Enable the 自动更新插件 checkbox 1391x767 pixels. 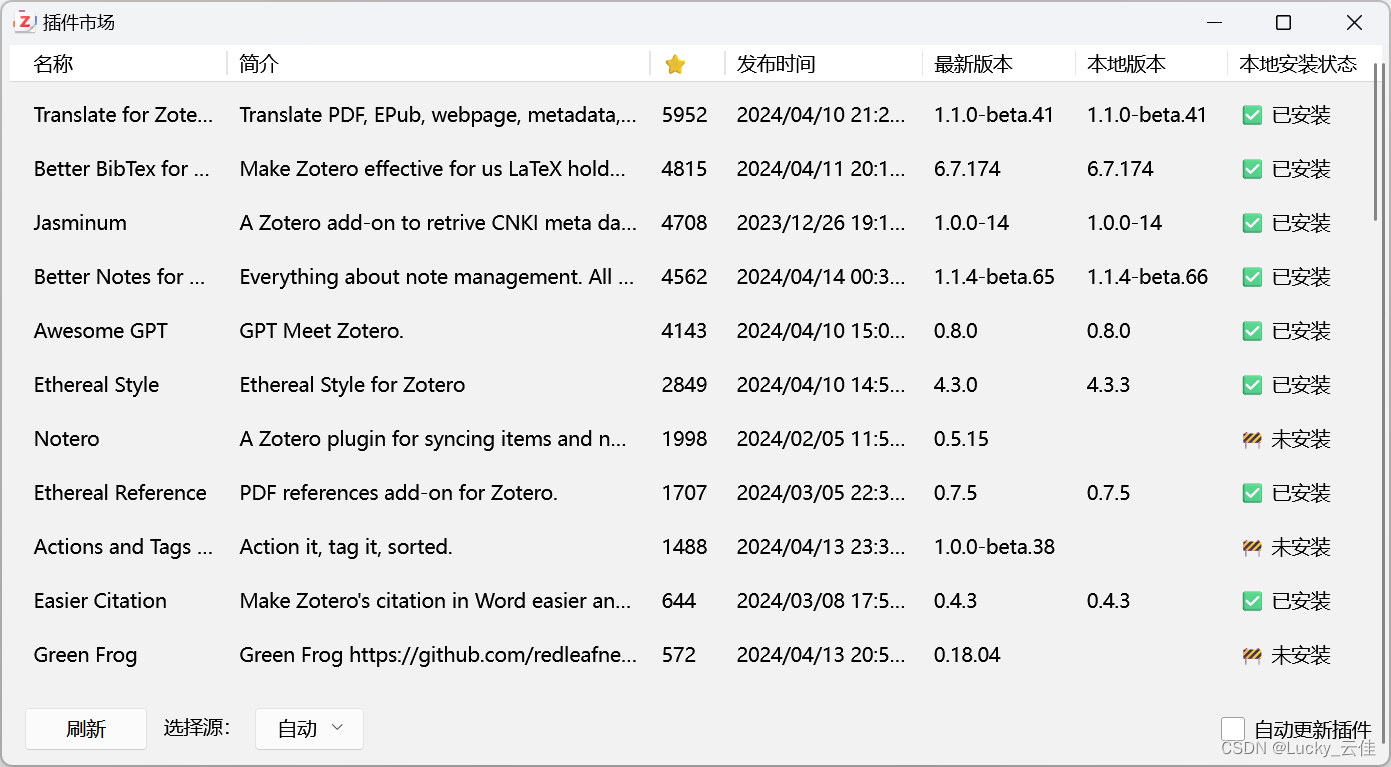1233,729
